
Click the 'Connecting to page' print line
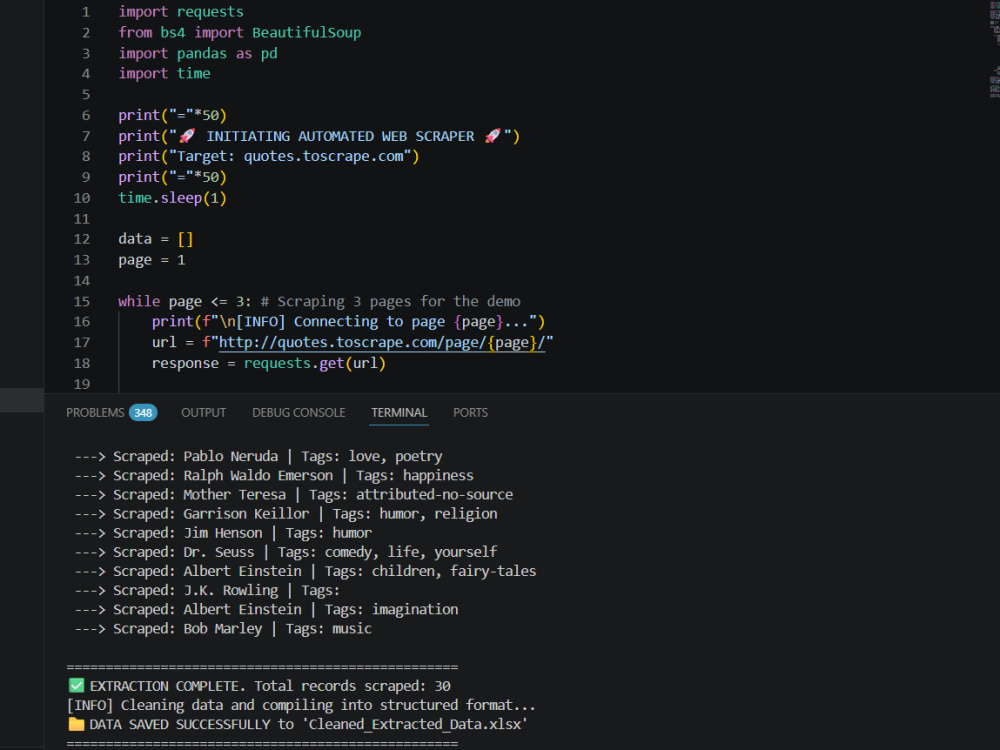pyautogui.click(x=348, y=322)
